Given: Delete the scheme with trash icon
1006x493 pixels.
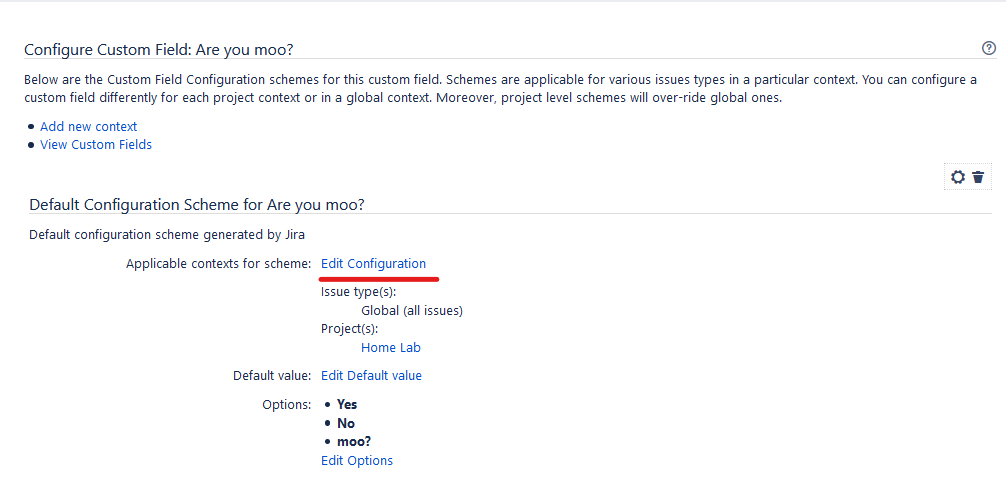Looking at the screenshot, I should pos(978,177).
